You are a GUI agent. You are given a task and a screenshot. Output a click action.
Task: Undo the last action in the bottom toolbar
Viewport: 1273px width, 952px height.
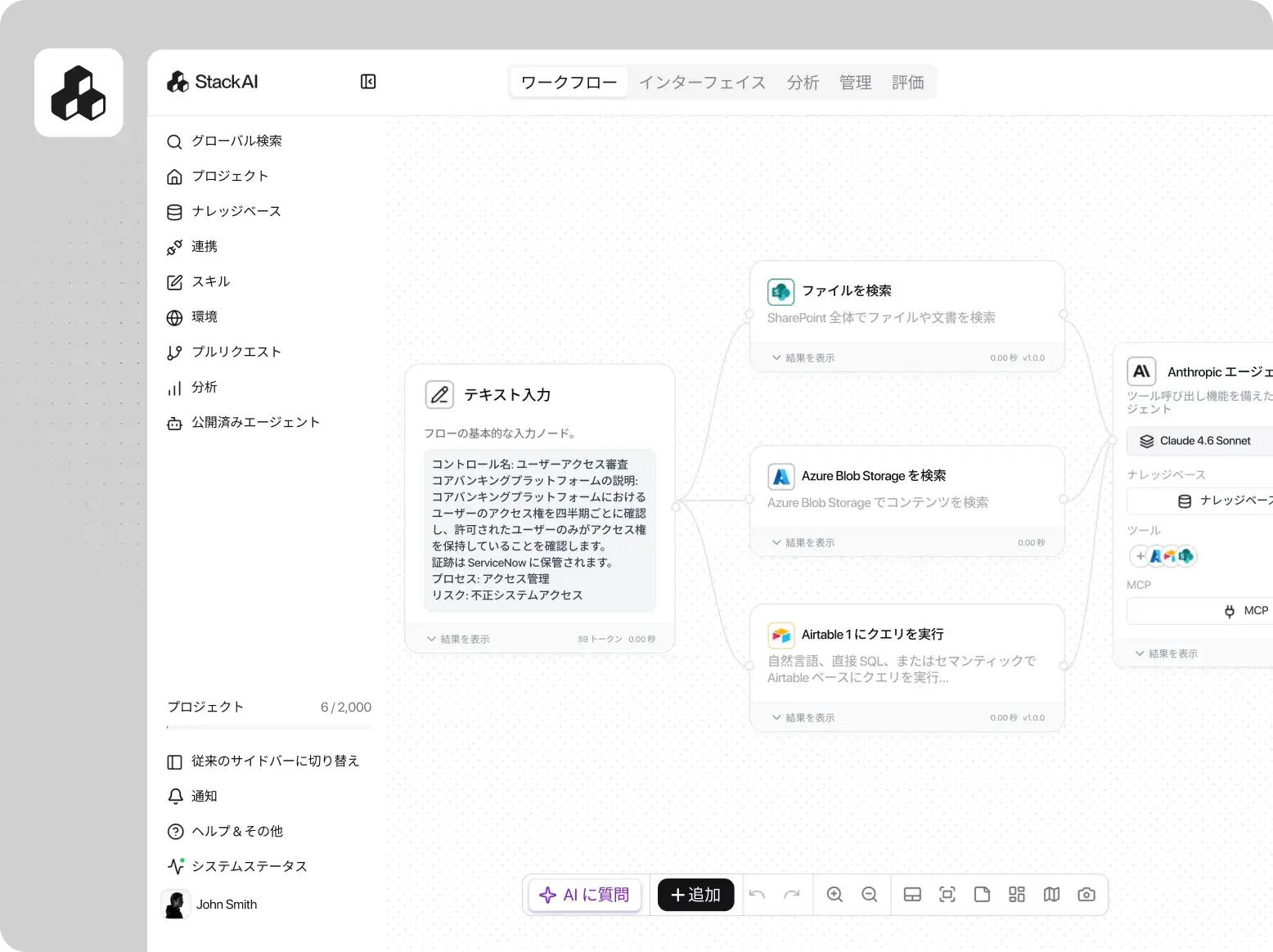click(x=757, y=895)
